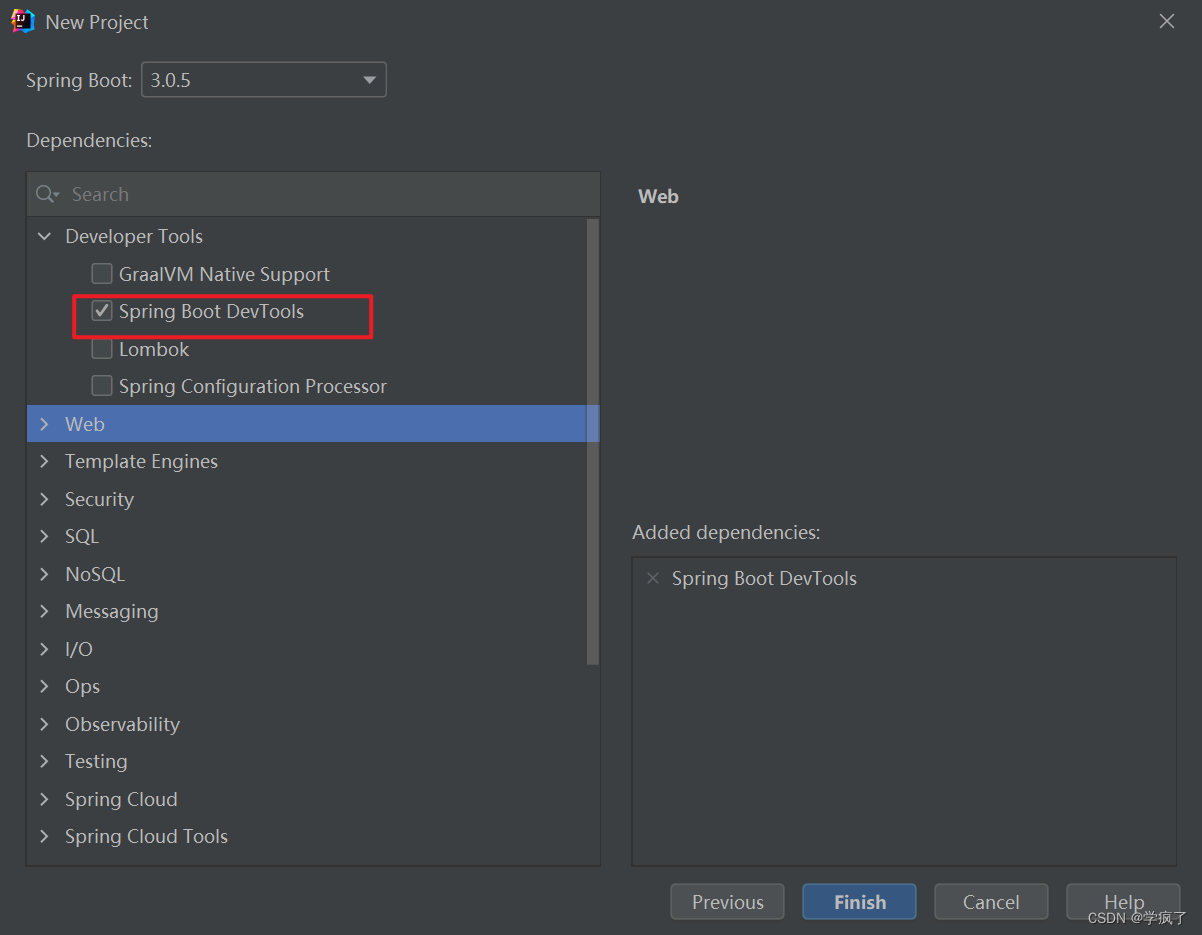
Task: Enable GraalVM Native Support checkbox
Action: coord(102,274)
